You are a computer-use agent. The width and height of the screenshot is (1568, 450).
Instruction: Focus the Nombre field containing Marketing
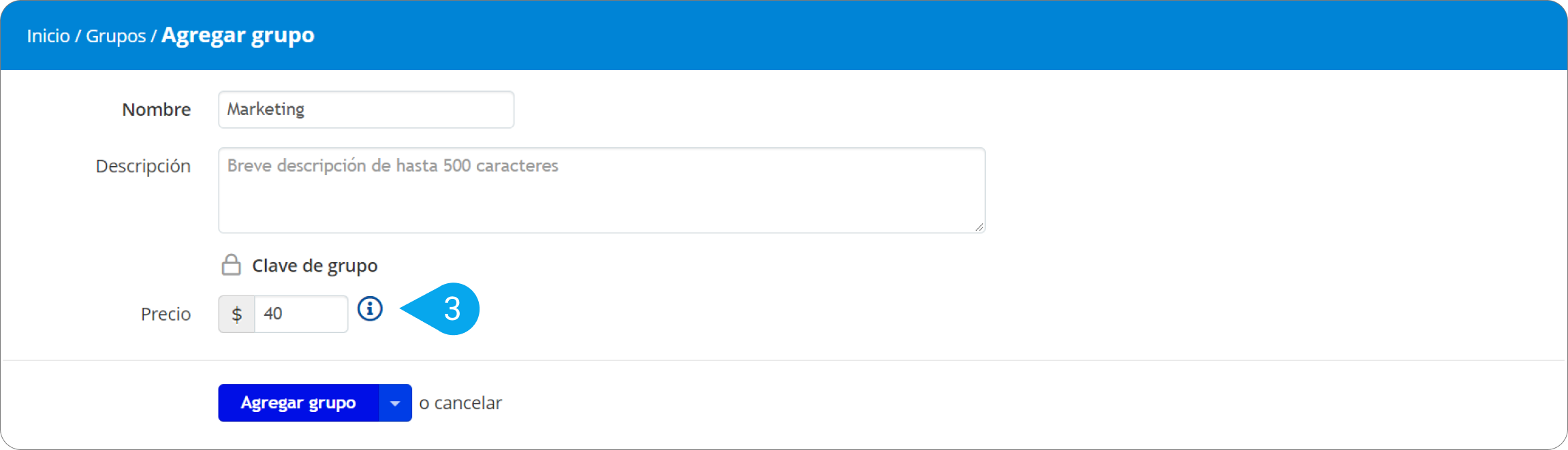pos(366,110)
